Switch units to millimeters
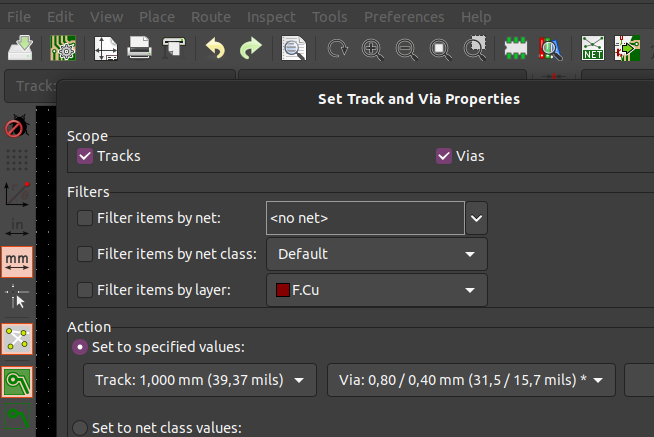Viewport: 654px width, 437px height. [17, 262]
